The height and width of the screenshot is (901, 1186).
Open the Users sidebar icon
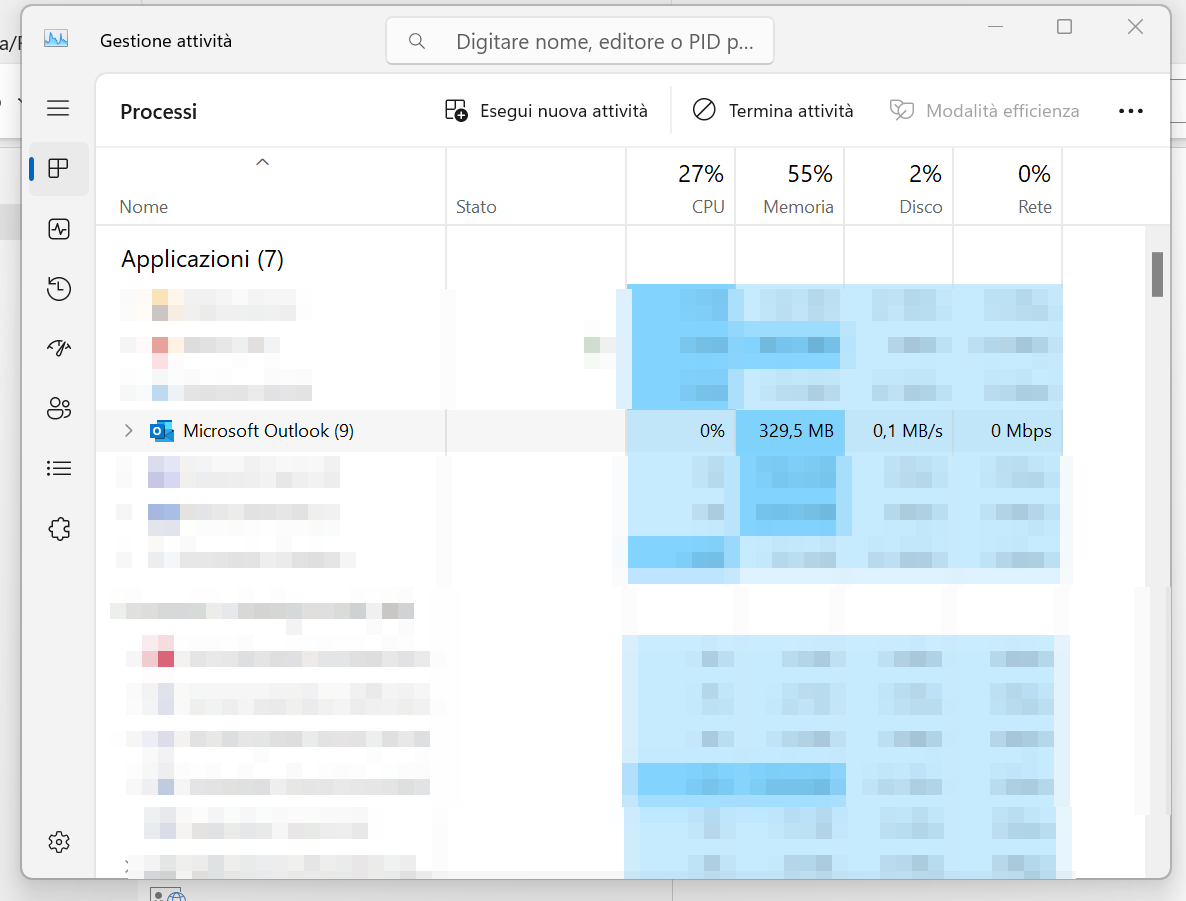[x=58, y=409]
